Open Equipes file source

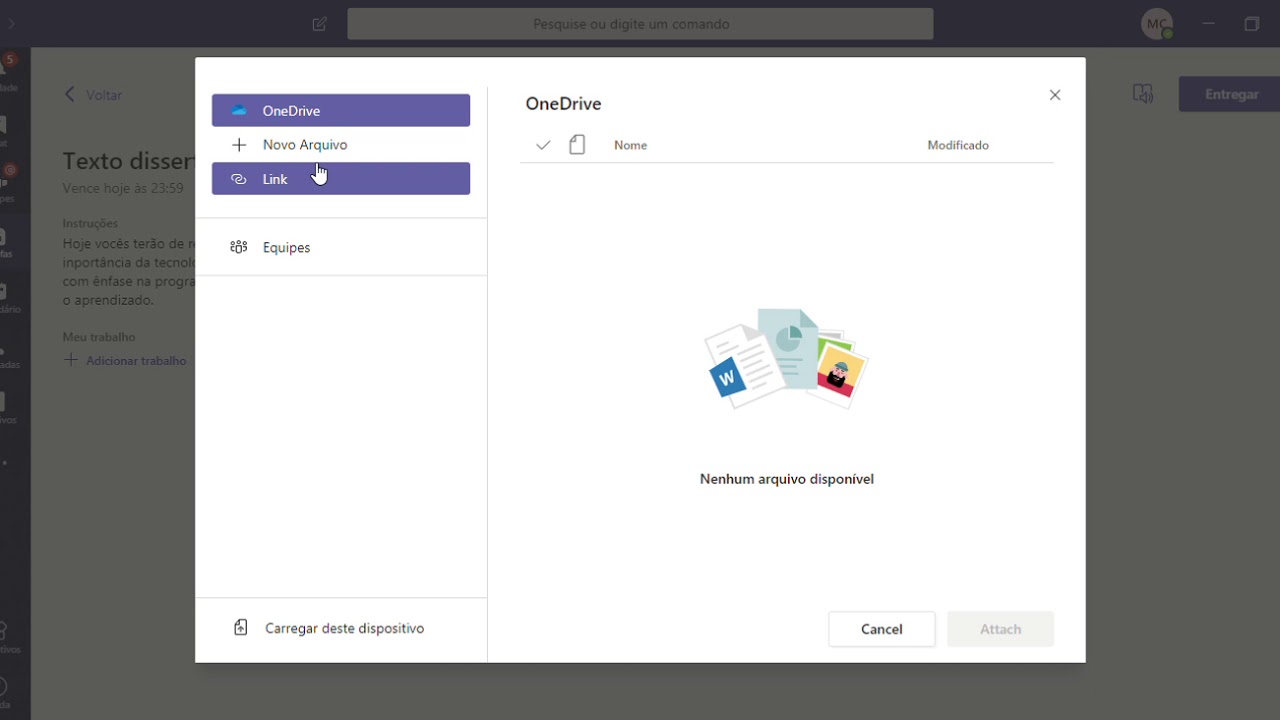[341, 247]
